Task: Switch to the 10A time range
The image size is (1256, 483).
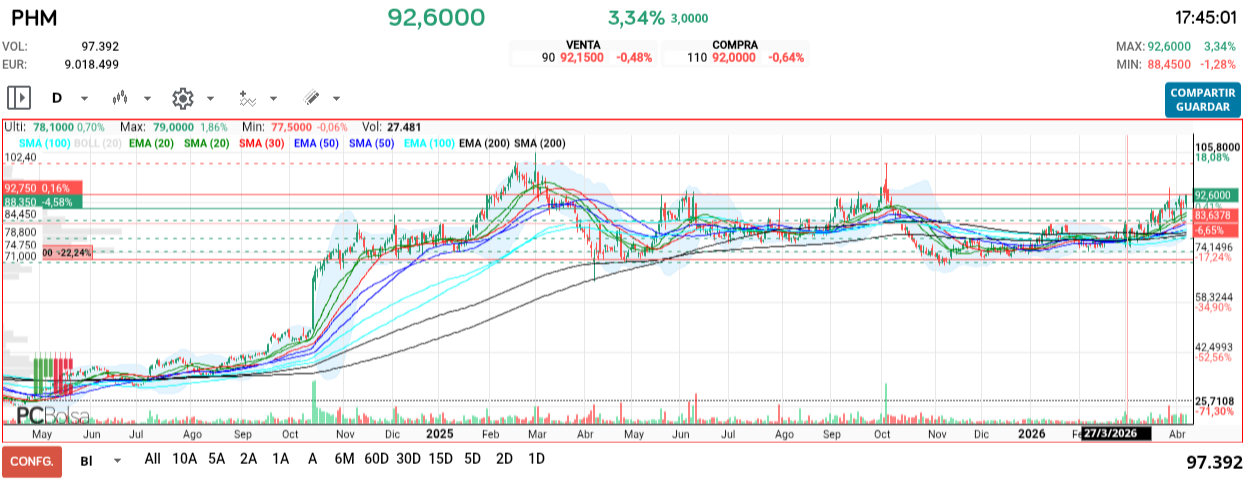Action: (x=184, y=459)
